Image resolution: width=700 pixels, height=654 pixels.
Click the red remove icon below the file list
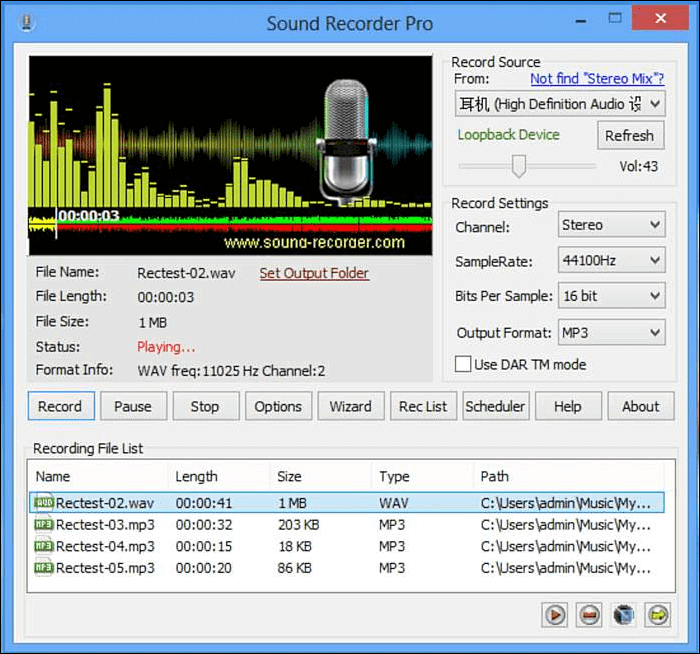[590, 615]
